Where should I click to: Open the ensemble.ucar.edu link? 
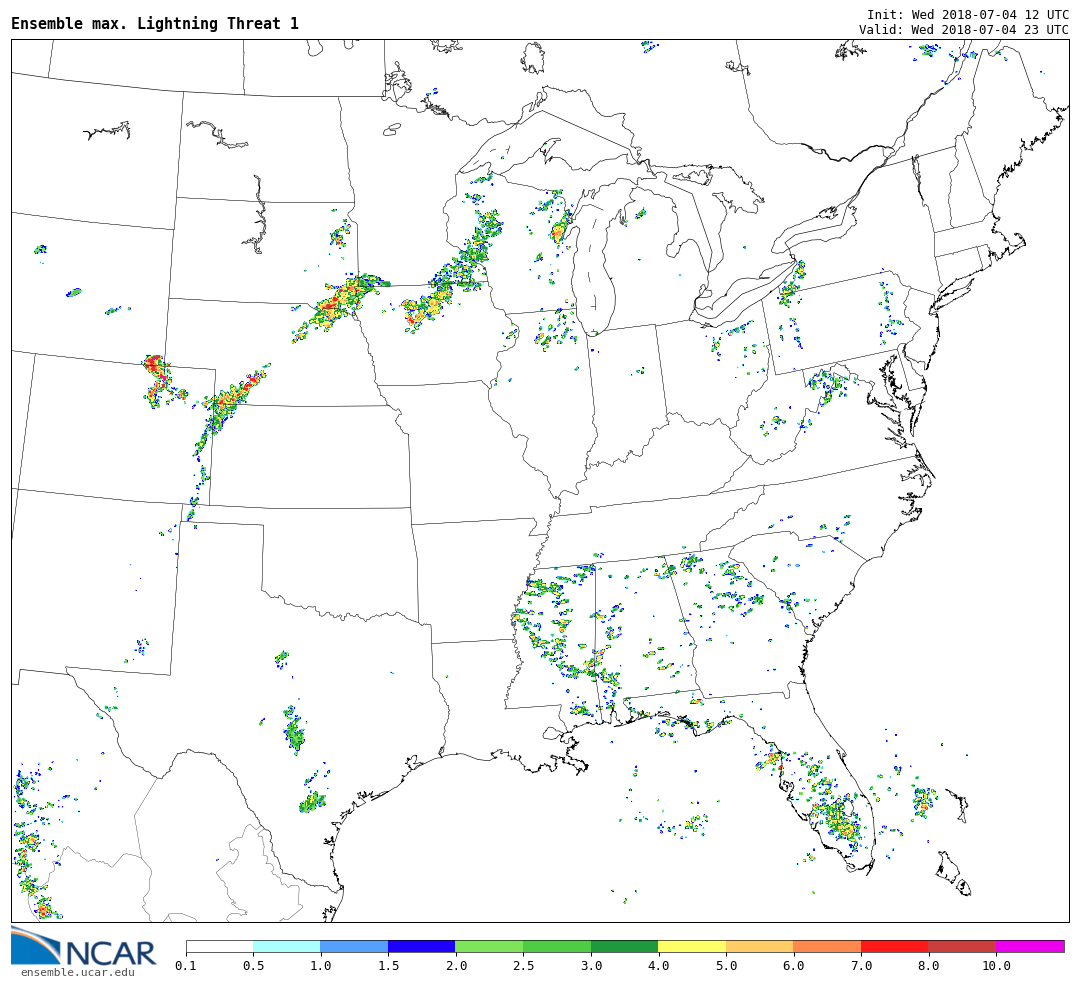click(x=77, y=972)
